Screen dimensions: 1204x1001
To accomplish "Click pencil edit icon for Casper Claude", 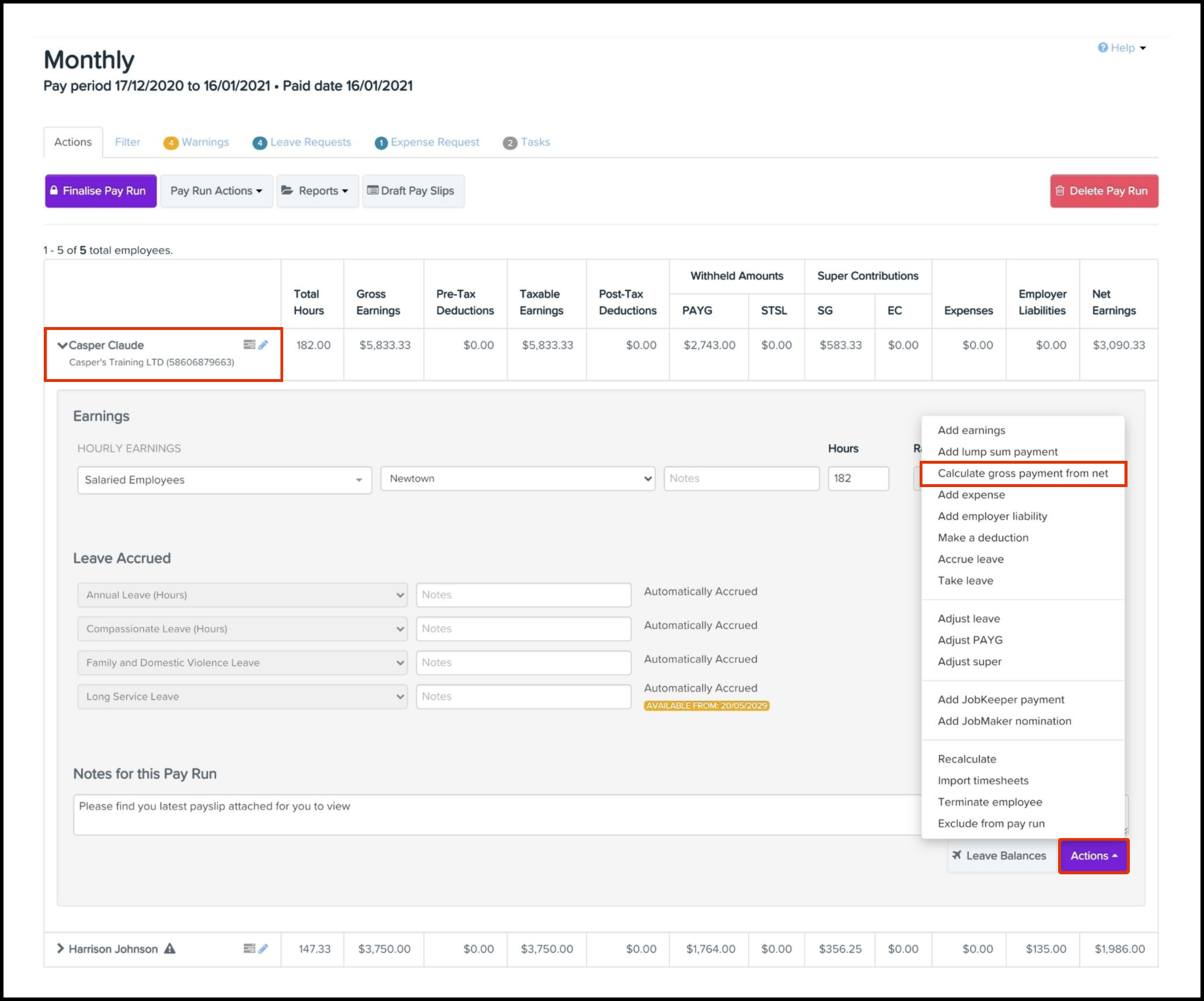I will pos(263,345).
